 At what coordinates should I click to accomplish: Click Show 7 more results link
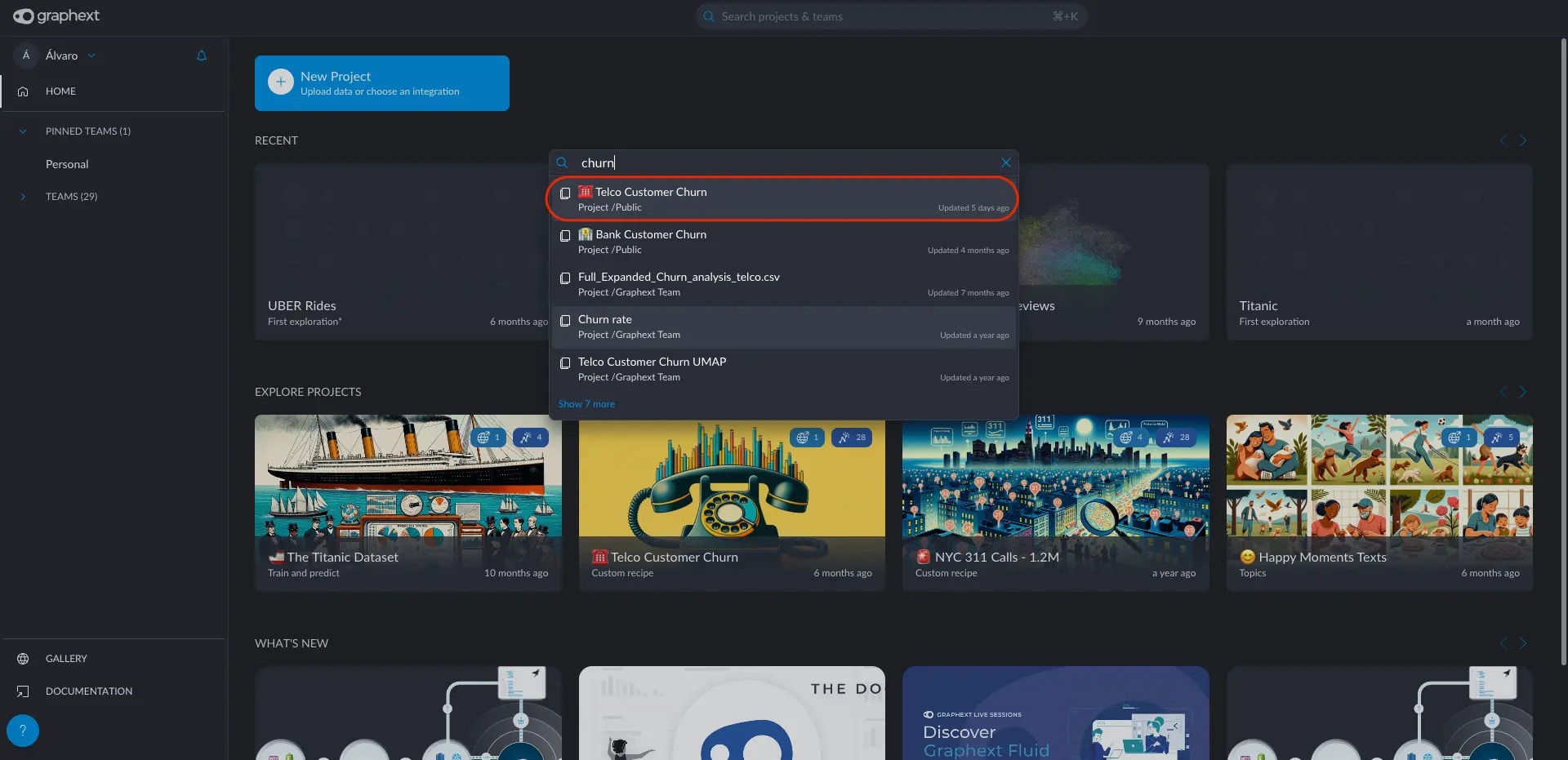point(586,404)
